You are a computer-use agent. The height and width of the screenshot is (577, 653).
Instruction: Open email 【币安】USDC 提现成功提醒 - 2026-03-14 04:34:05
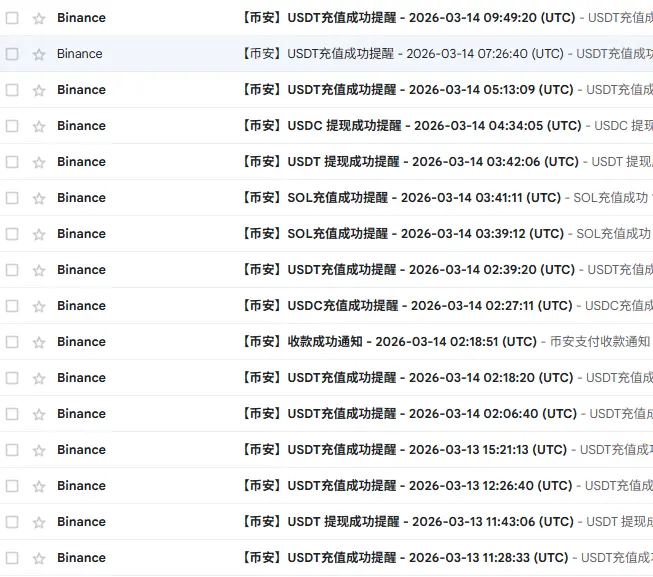(x=411, y=126)
